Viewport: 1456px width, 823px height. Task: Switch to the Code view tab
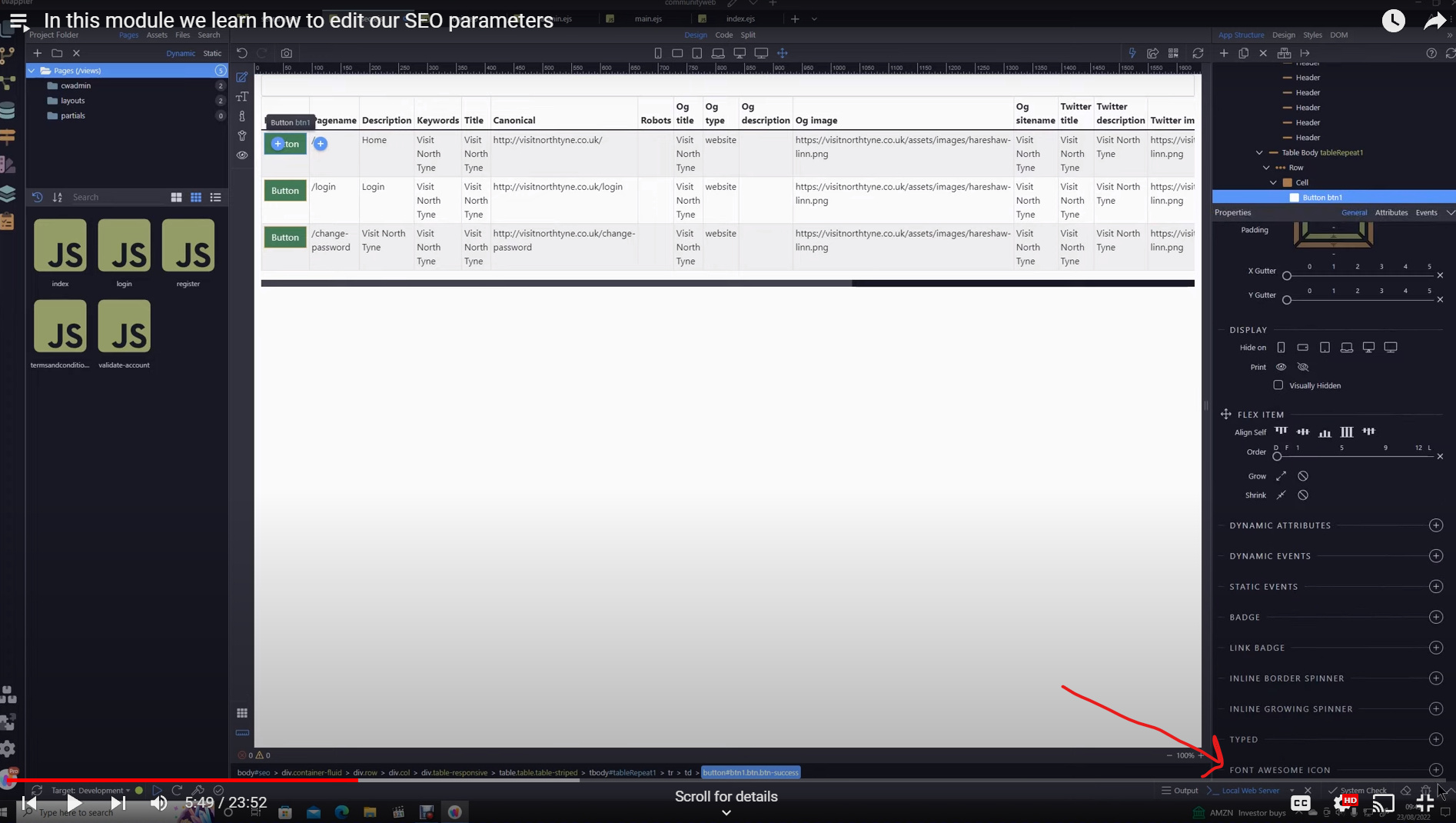(723, 35)
